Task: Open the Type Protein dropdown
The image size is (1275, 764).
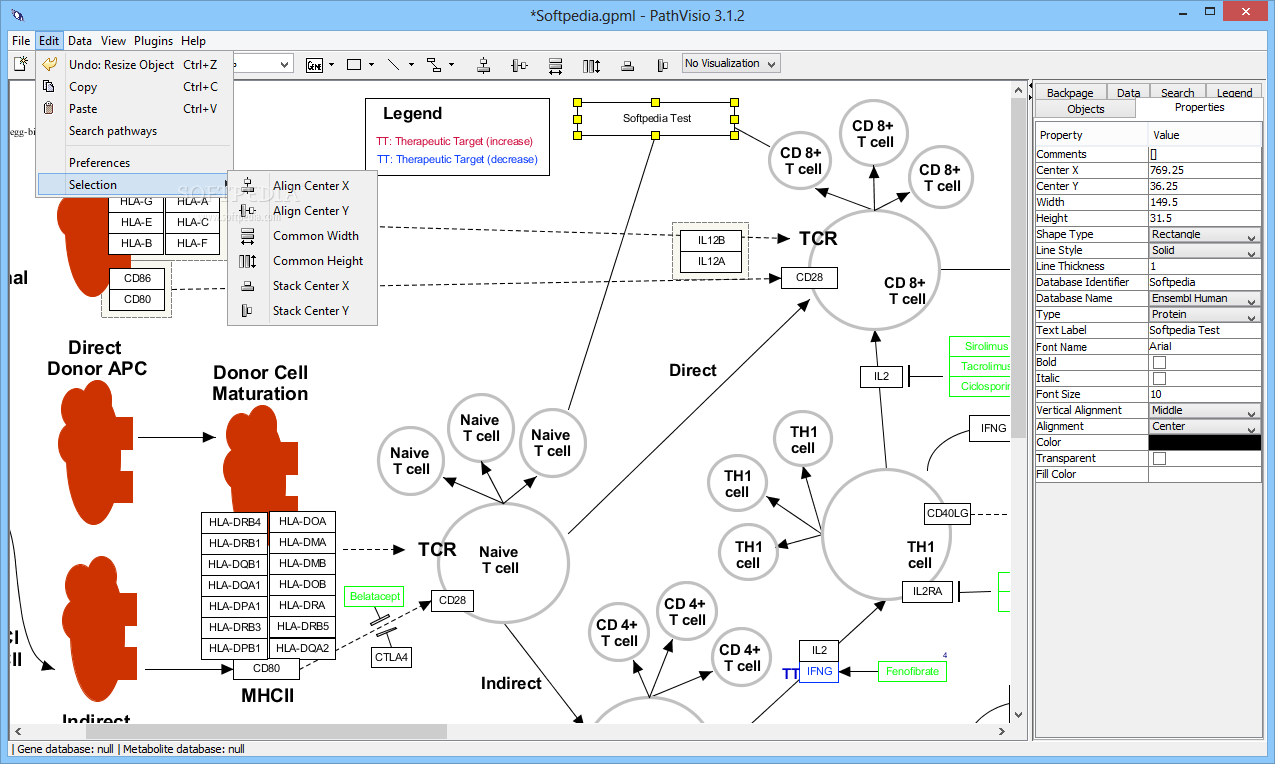Action: [x=1204, y=314]
